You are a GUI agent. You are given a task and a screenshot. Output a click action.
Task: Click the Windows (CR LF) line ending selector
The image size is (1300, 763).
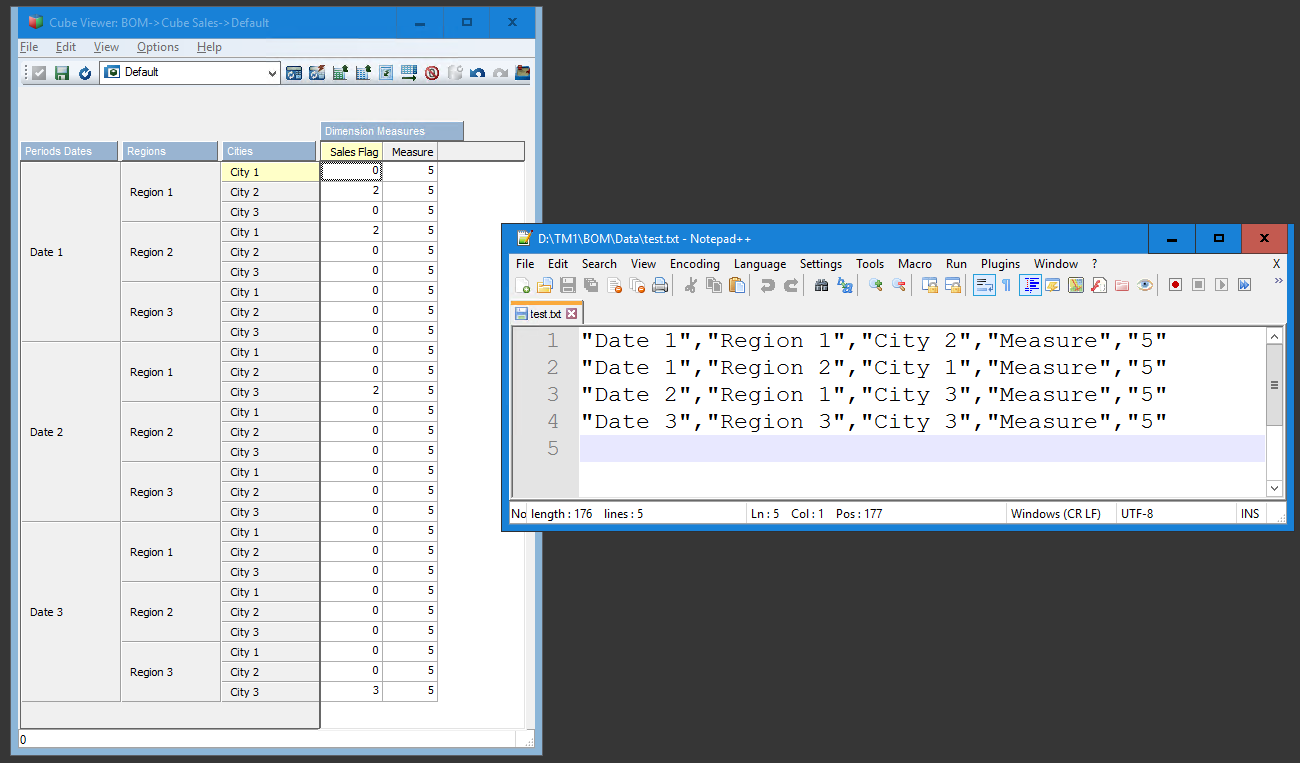click(1055, 514)
